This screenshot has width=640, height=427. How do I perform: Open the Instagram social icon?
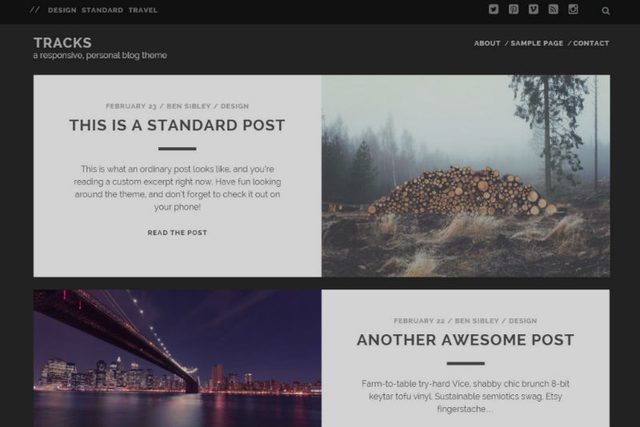tap(573, 9)
